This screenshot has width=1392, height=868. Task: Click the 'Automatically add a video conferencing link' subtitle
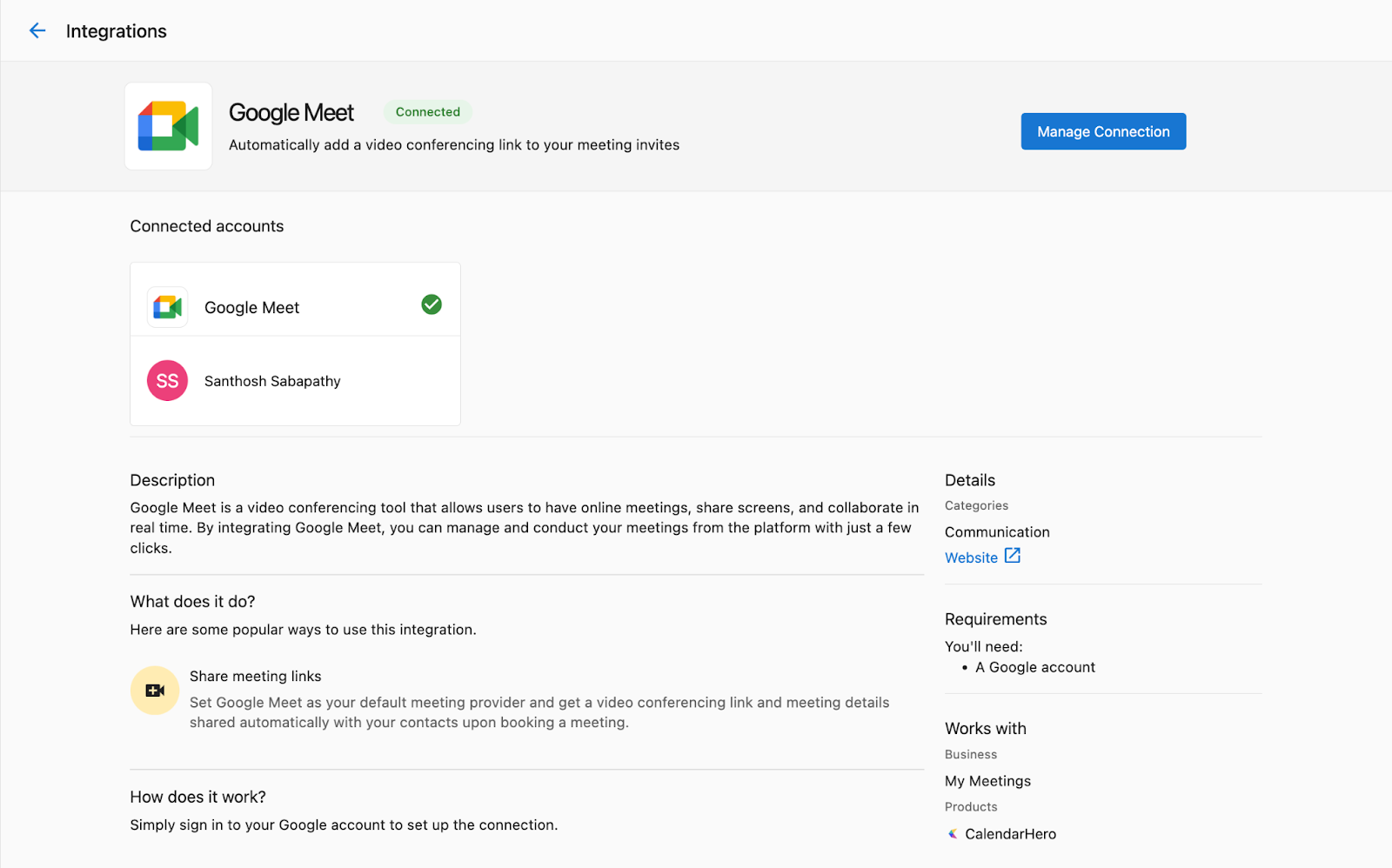pyautogui.click(x=454, y=145)
